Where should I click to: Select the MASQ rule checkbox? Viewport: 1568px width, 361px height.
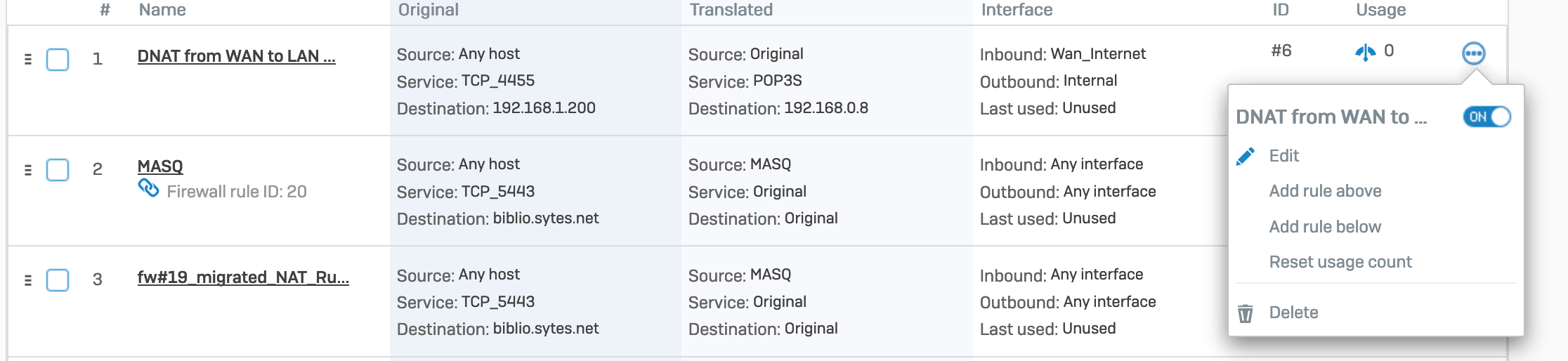58,169
